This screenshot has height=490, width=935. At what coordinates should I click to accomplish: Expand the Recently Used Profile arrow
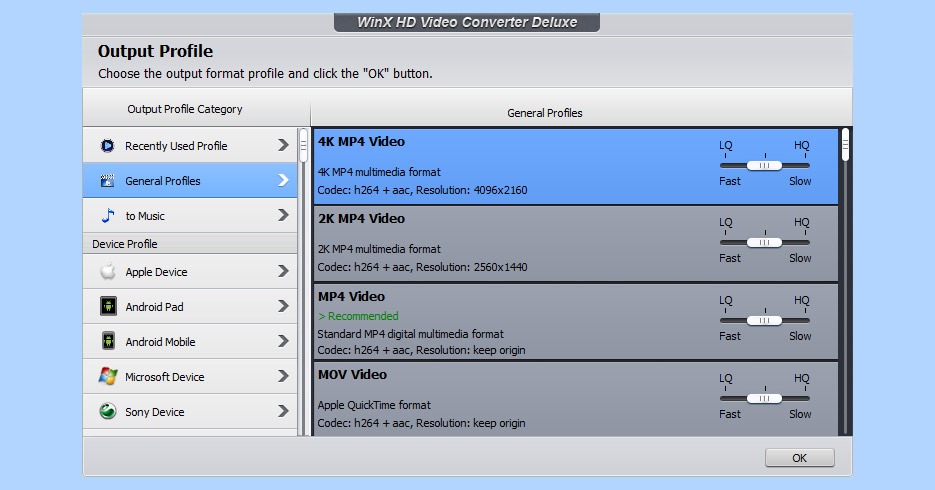[x=283, y=145]
